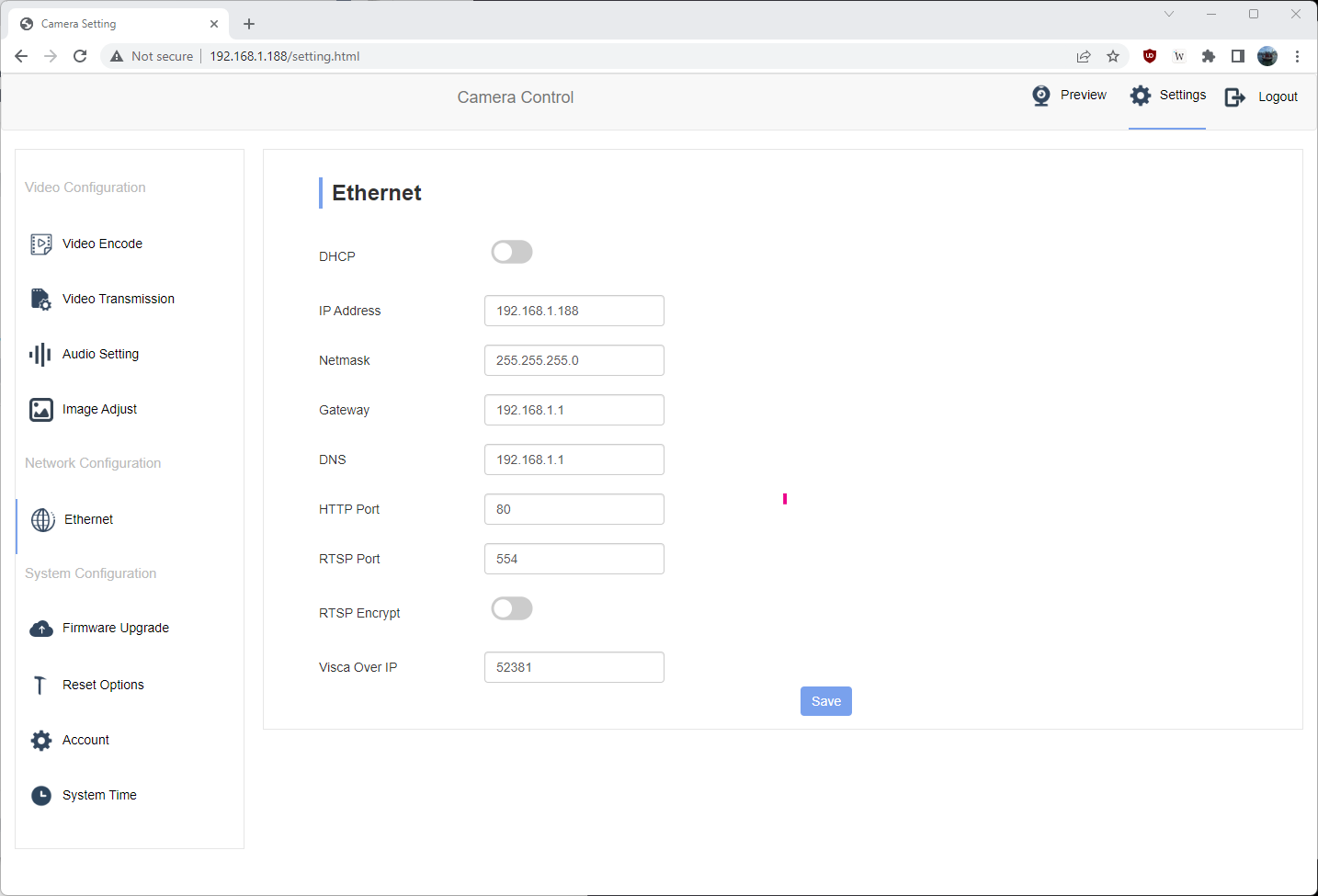Focus the Visca Over IP port field
The height and width of the screenshot is (896, 1318).
(x=574, y=667)
